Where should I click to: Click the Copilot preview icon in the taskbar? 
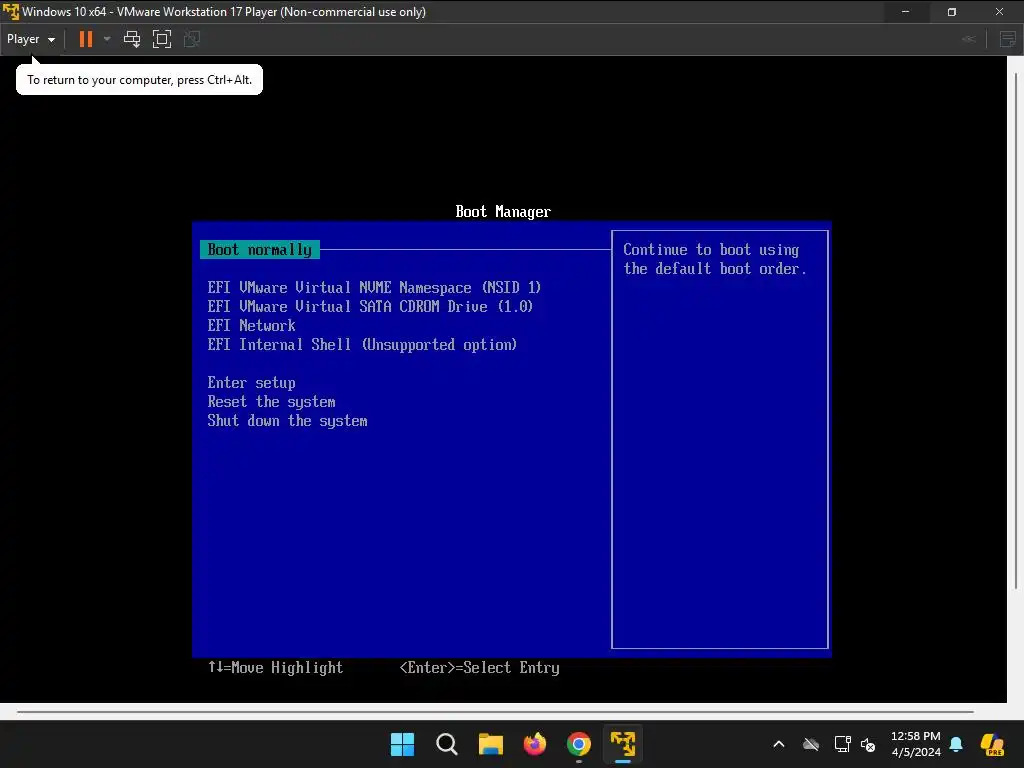pos(993,744)
